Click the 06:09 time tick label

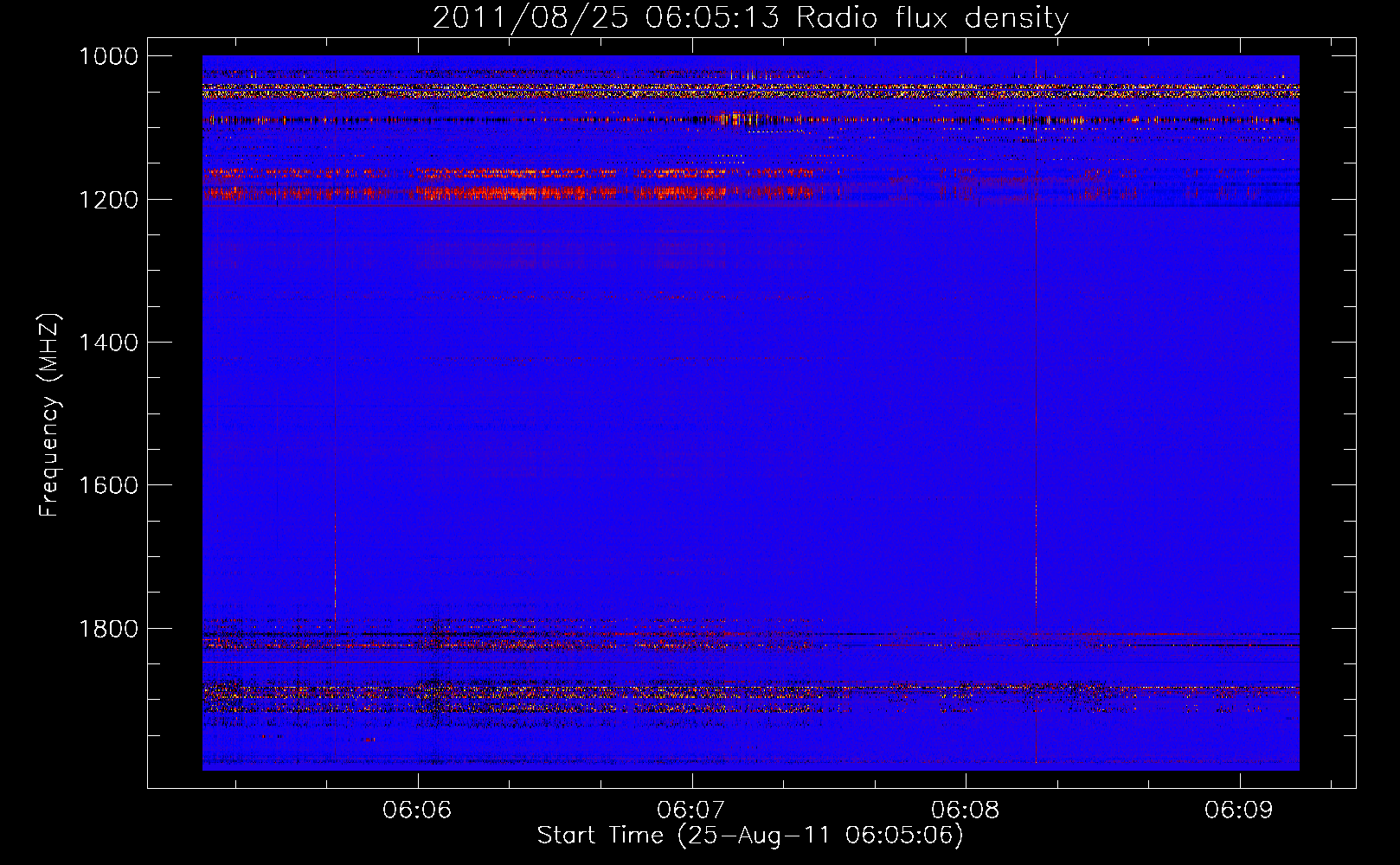1239,811
